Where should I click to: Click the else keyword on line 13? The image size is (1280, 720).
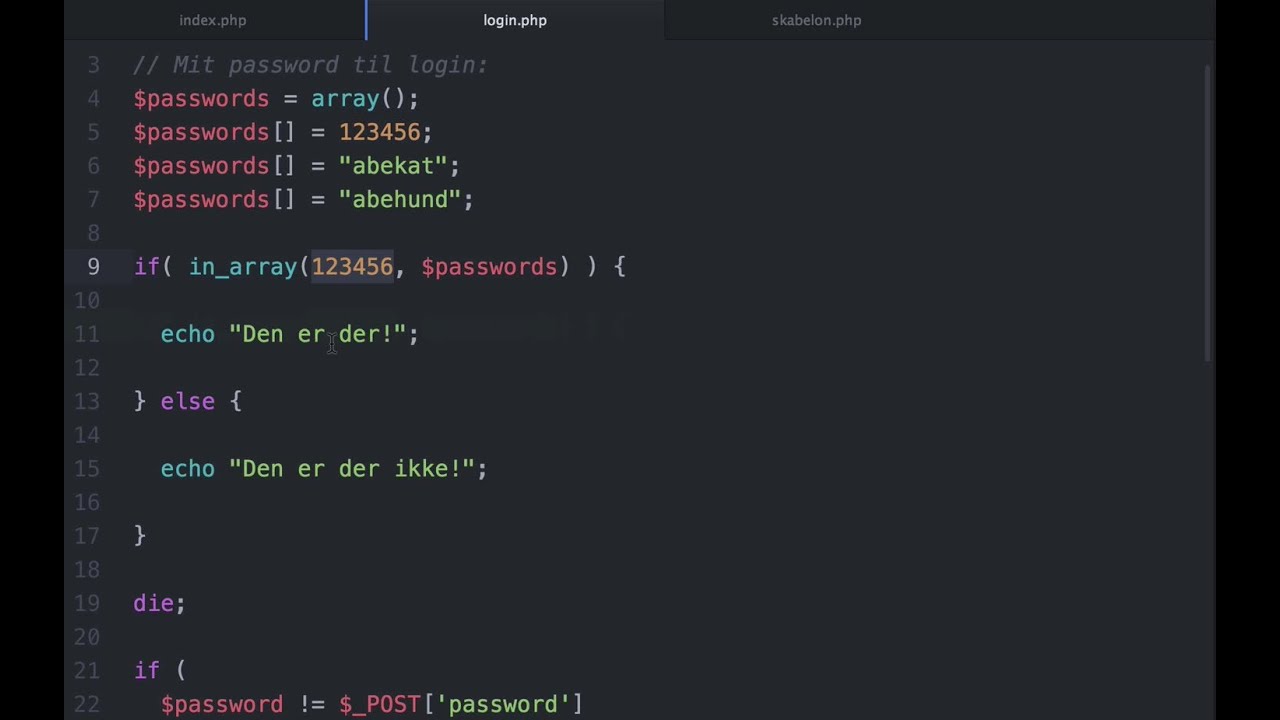pyautogui.click(x=187, y=400)
